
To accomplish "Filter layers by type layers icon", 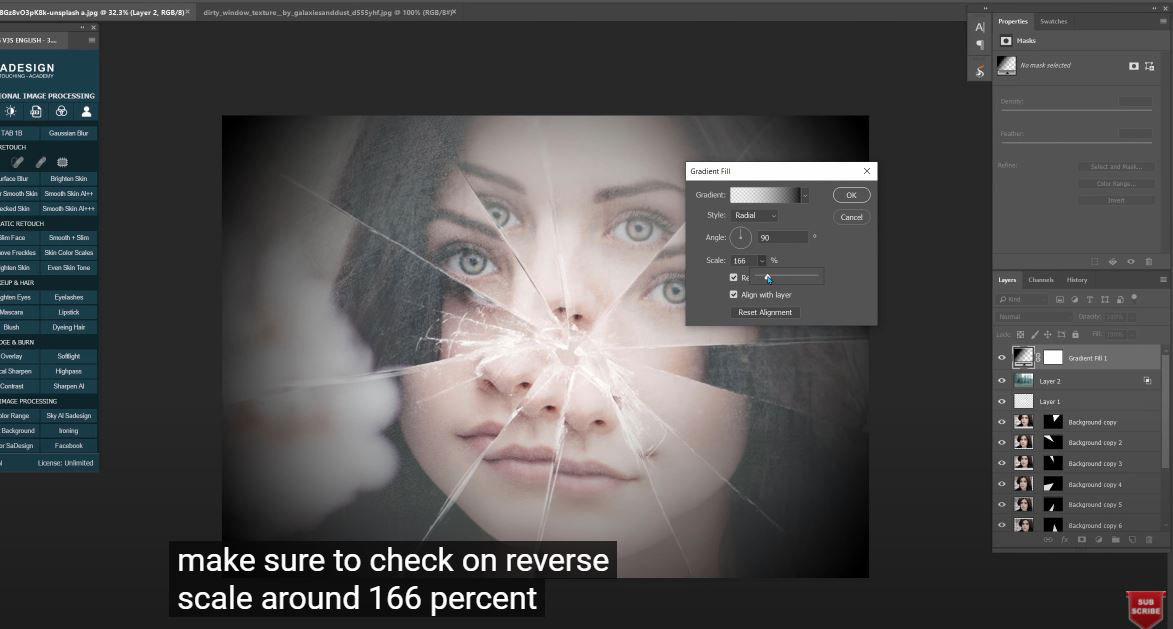I will click(1090, 299).
